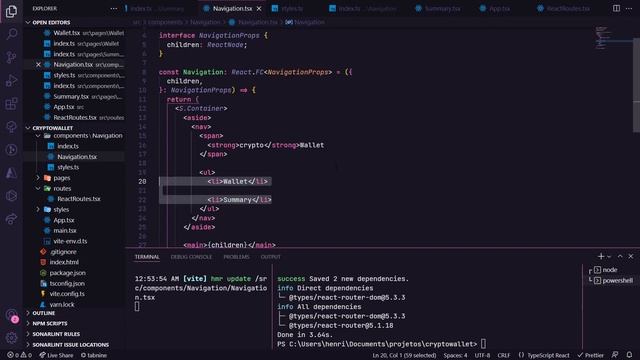Select the node terminal instance

[x=609, y=270]
